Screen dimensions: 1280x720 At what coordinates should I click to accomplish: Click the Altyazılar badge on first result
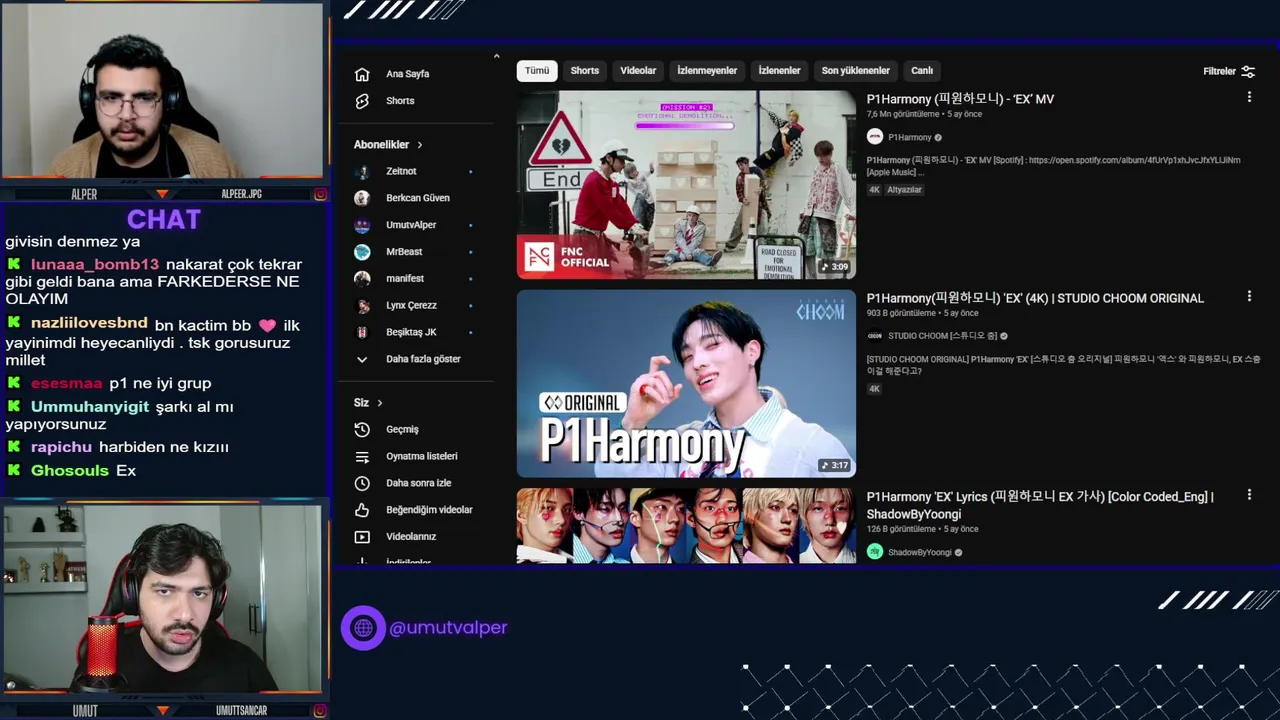click(904, 190)
